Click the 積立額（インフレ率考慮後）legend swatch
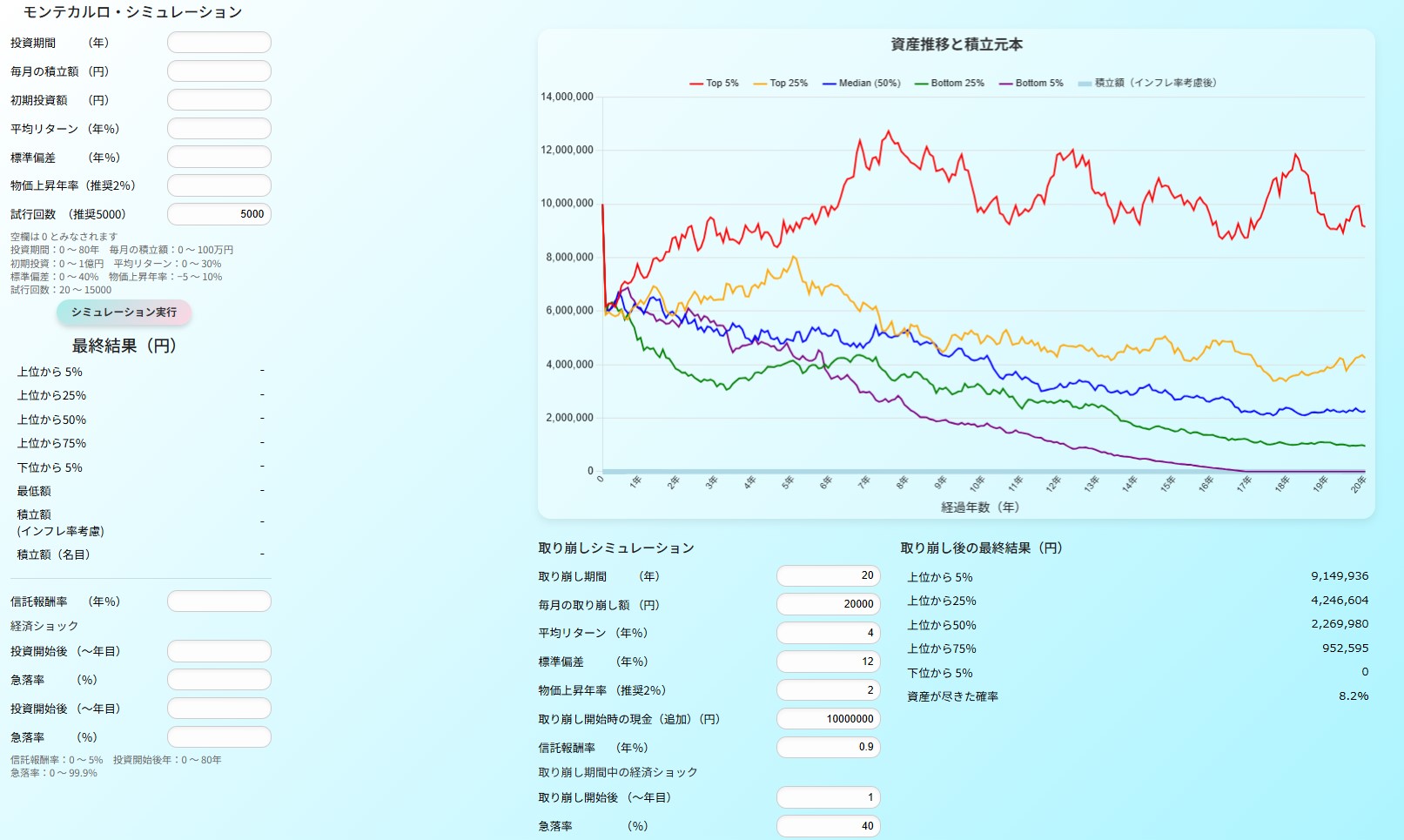This screenshot has height=840, width=1404. tap(1085, 84)
